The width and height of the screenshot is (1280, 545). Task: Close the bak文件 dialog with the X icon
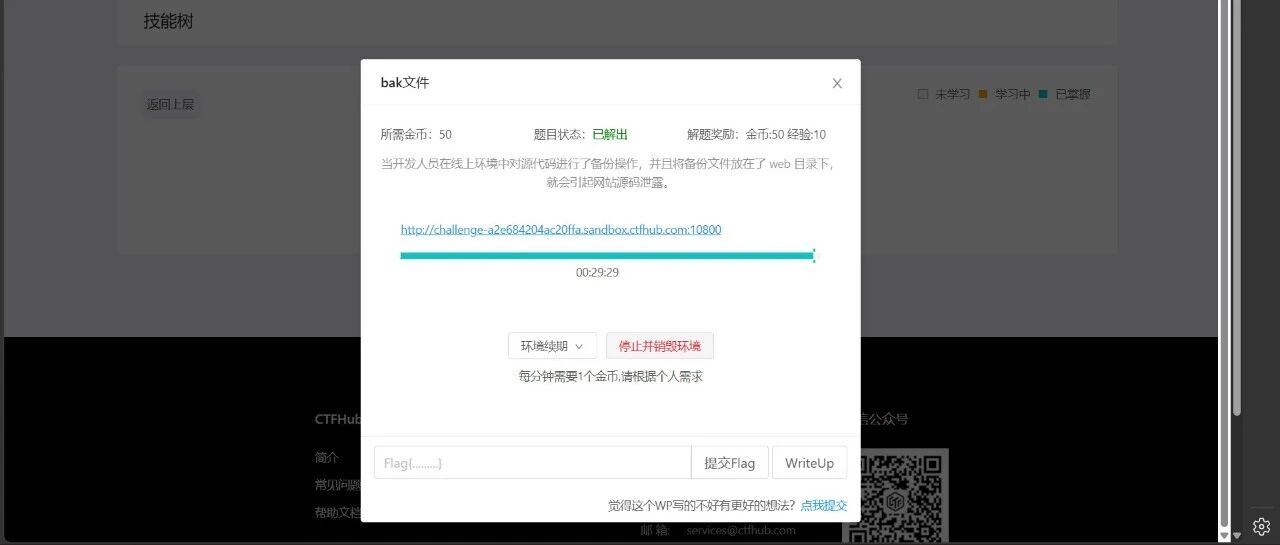(837, 83)
